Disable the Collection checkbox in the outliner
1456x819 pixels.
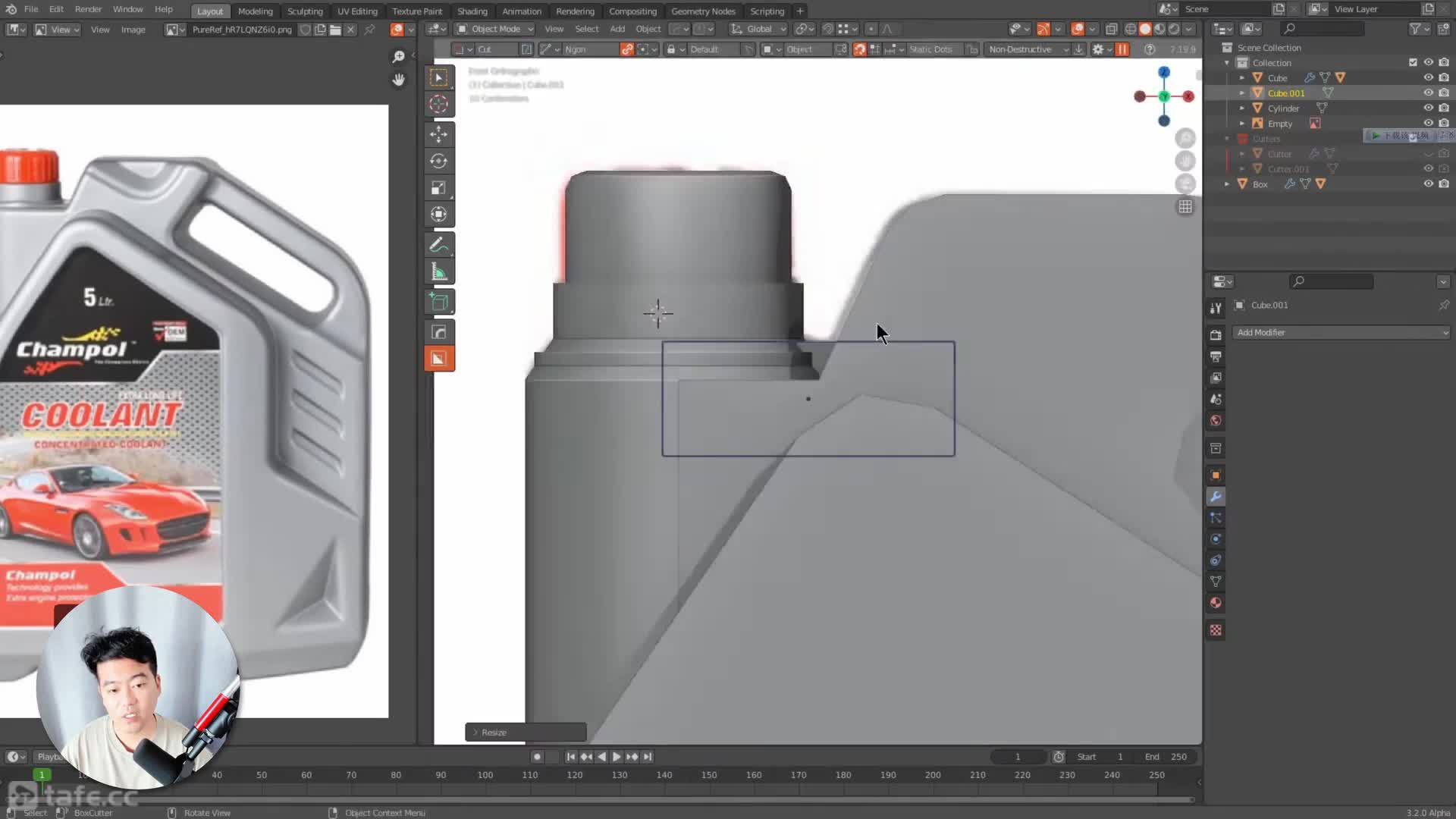(1413, 63)
